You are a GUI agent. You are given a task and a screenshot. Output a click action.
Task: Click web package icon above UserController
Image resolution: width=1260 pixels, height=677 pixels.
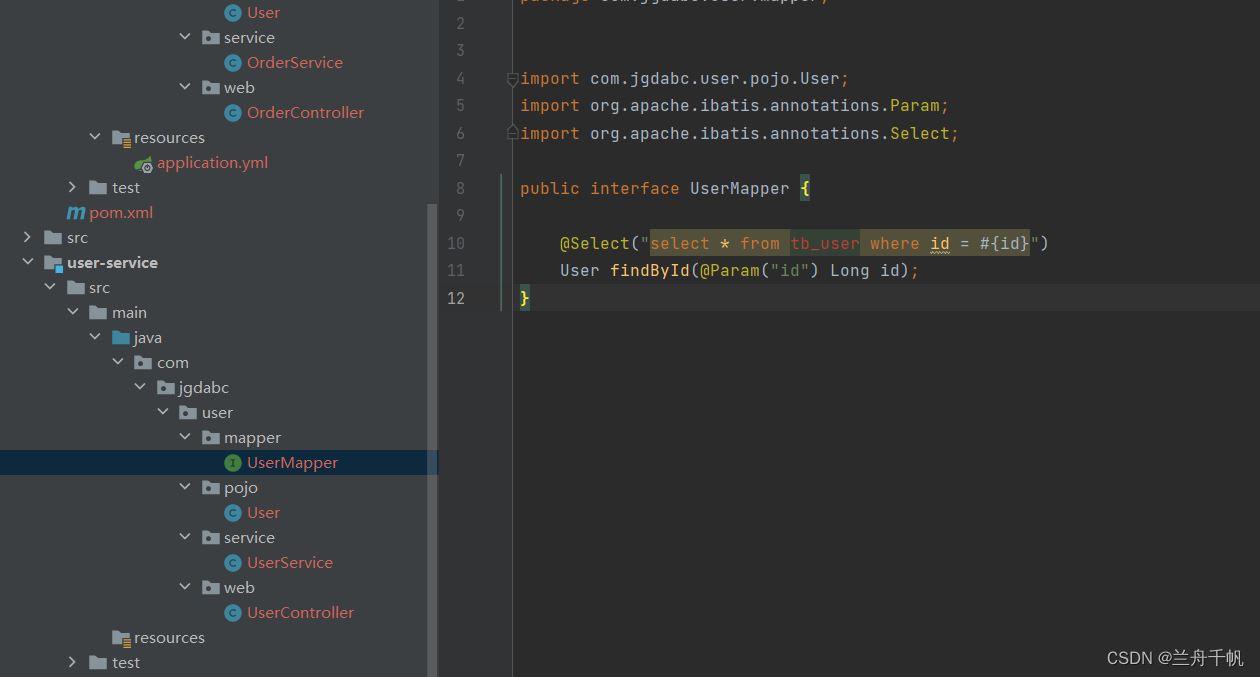pyautogui.click(x=210, y=588)
